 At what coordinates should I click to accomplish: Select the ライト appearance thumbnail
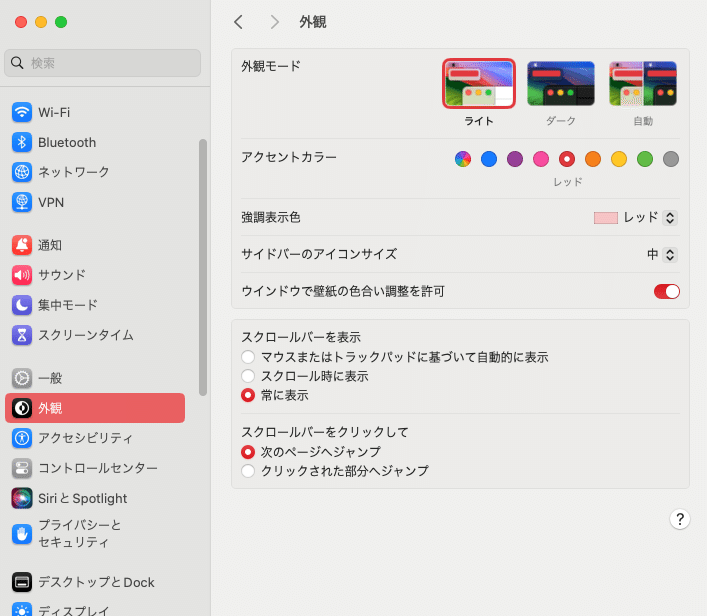[x=478, y=83]
